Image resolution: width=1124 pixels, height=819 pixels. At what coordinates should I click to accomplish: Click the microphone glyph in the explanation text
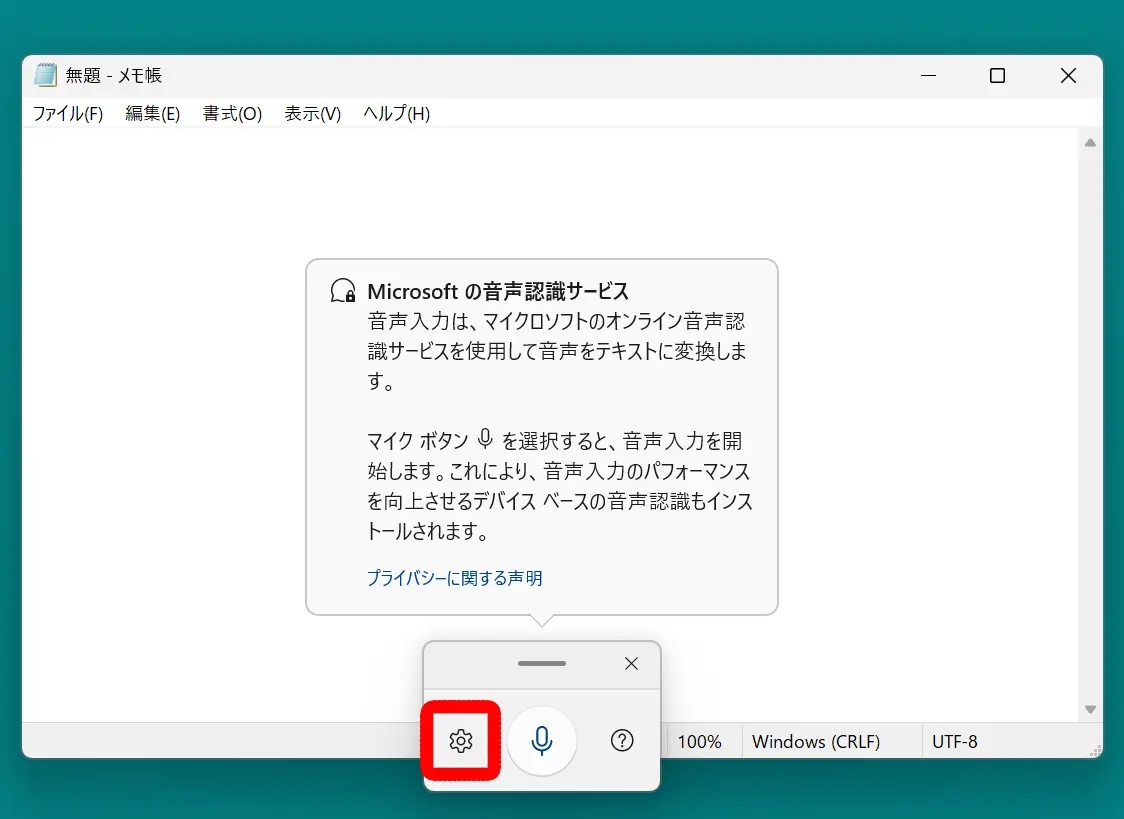coord(486,439)
